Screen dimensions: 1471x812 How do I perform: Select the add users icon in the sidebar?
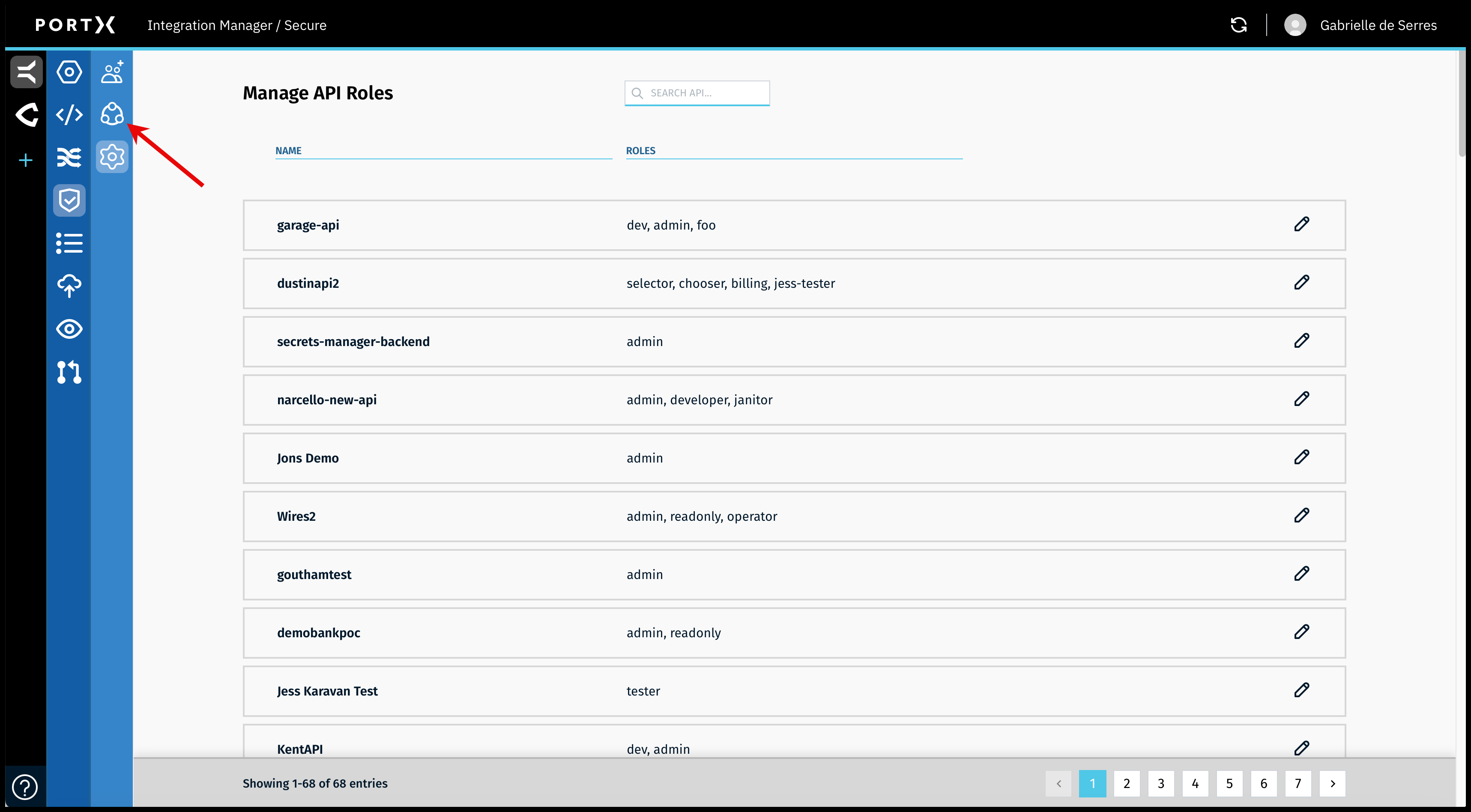click(112, 72)
